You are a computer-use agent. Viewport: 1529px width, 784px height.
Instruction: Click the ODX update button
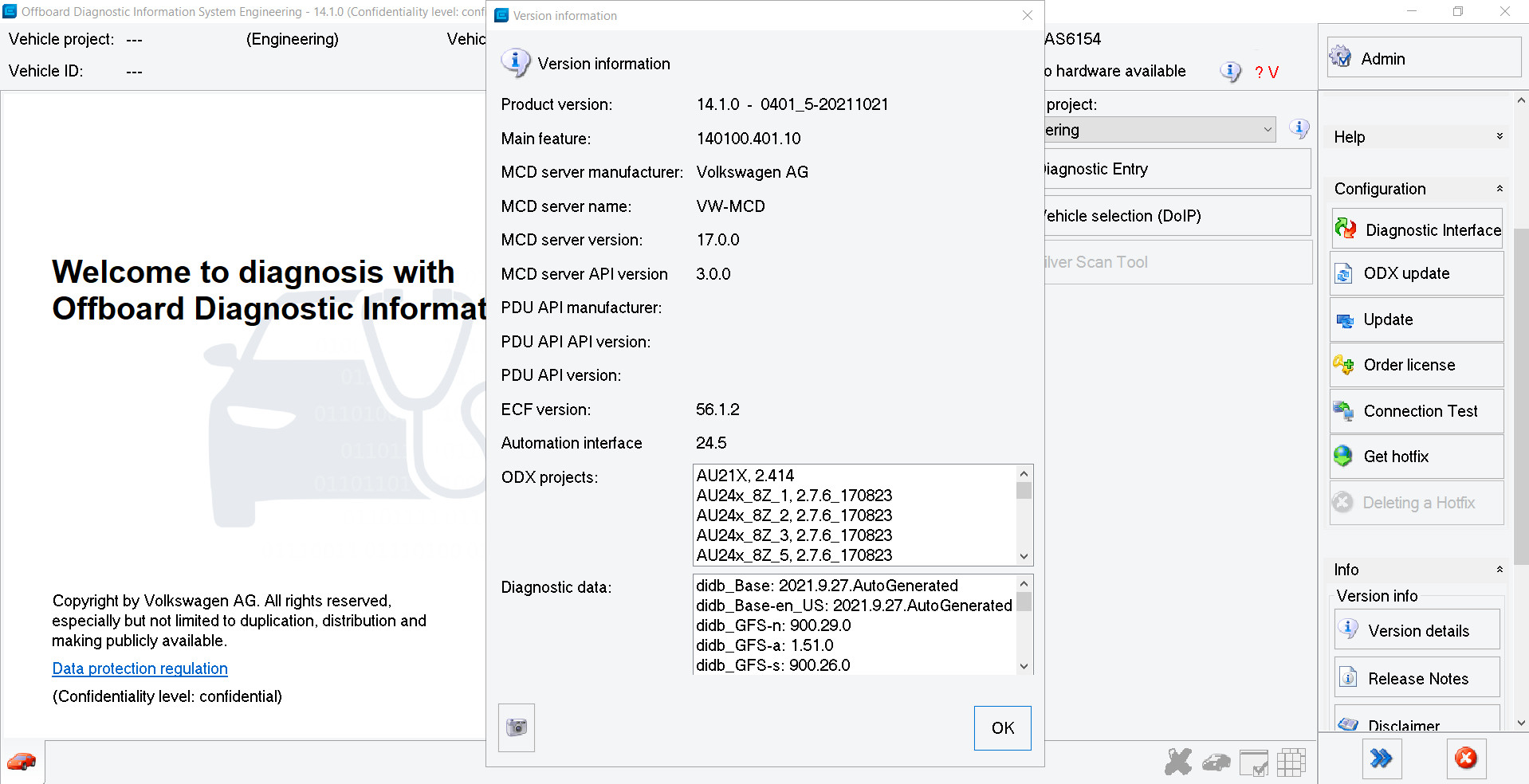pyautogui.click(x=1417, y=273)
